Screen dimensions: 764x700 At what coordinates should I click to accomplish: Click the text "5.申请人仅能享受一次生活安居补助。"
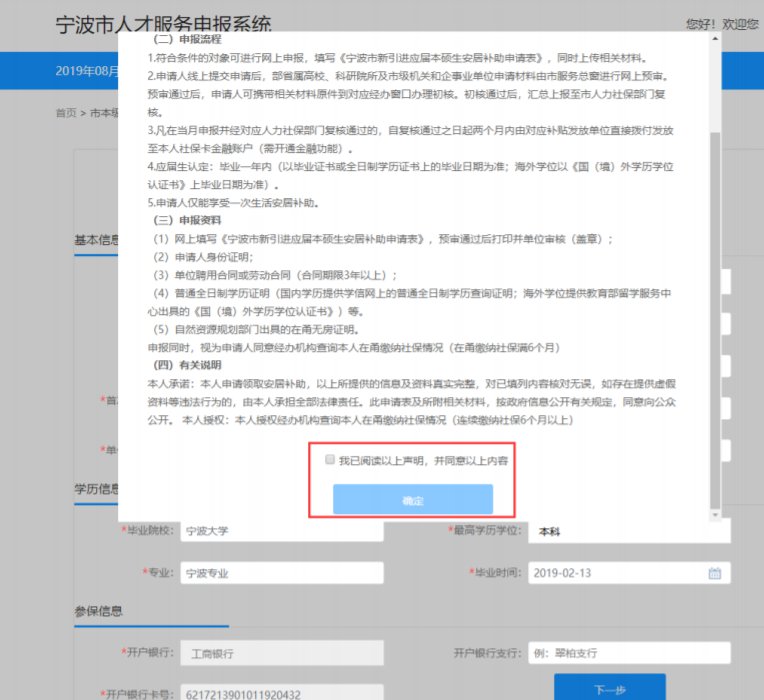pyautogui.click(x=233, y=203)
